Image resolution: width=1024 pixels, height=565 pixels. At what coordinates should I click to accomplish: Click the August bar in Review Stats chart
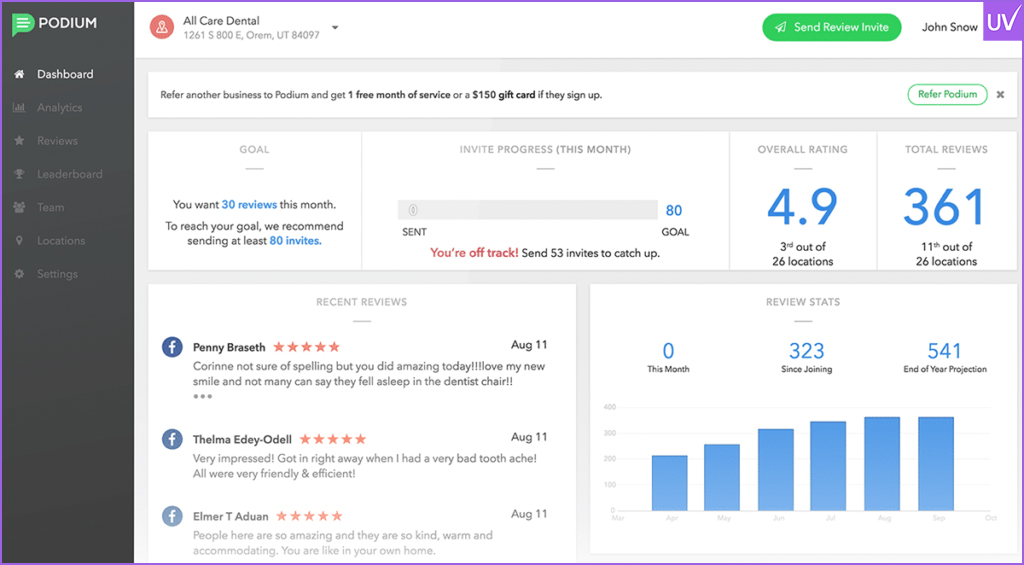[882, 464]
